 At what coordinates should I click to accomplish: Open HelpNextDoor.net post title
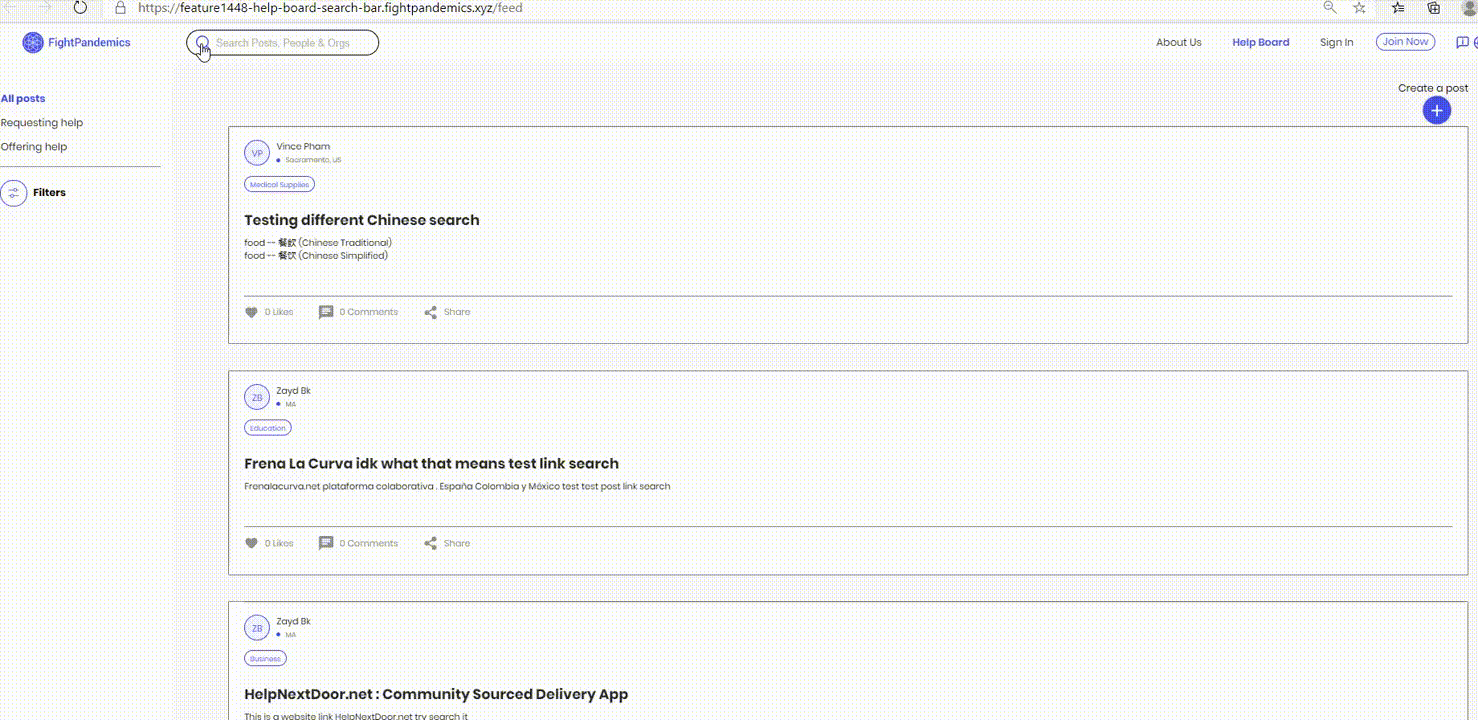coord(436,695)
